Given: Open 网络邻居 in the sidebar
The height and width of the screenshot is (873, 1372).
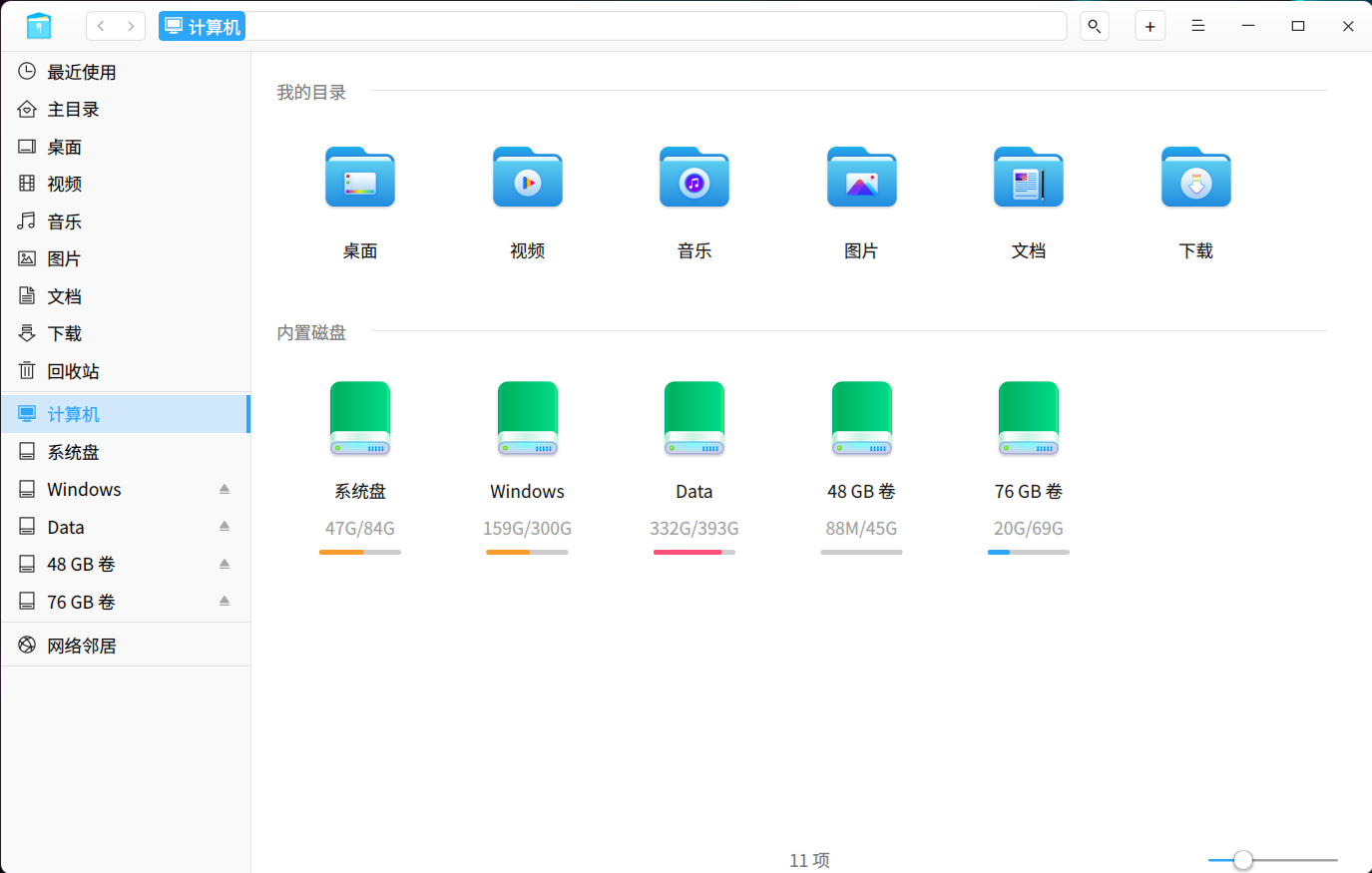Looking at the screenshot, I should click(125, 646).
